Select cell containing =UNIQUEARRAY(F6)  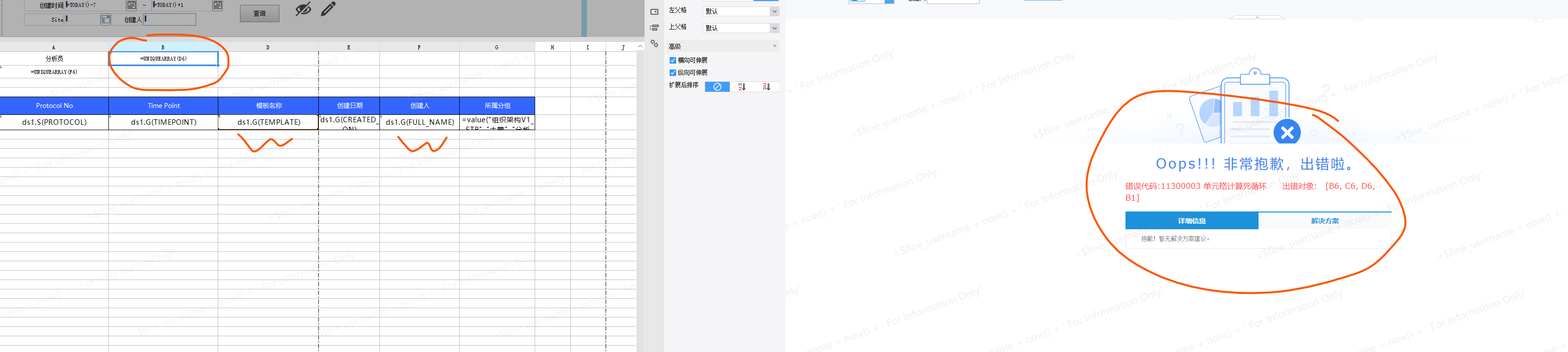pos(54,72)
